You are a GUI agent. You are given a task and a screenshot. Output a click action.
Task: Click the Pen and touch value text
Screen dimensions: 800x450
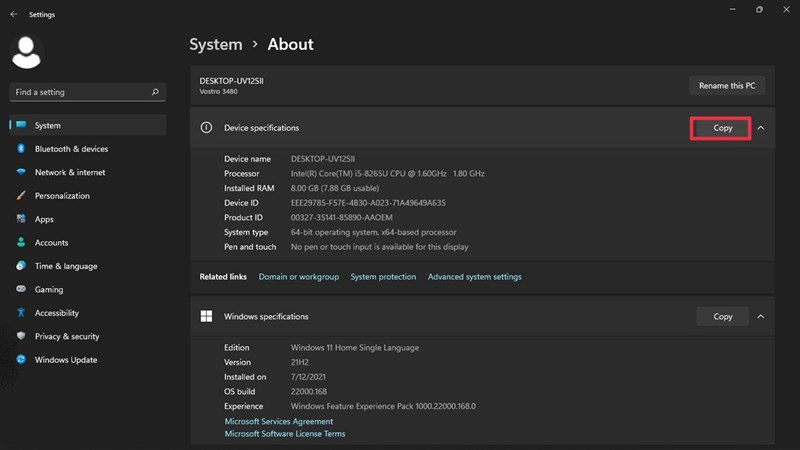[379, 247]
